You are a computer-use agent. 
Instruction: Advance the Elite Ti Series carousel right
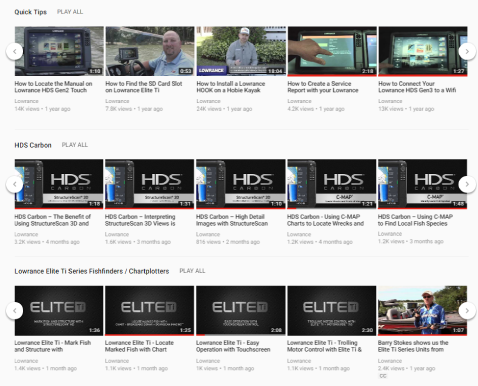(467, 310)
